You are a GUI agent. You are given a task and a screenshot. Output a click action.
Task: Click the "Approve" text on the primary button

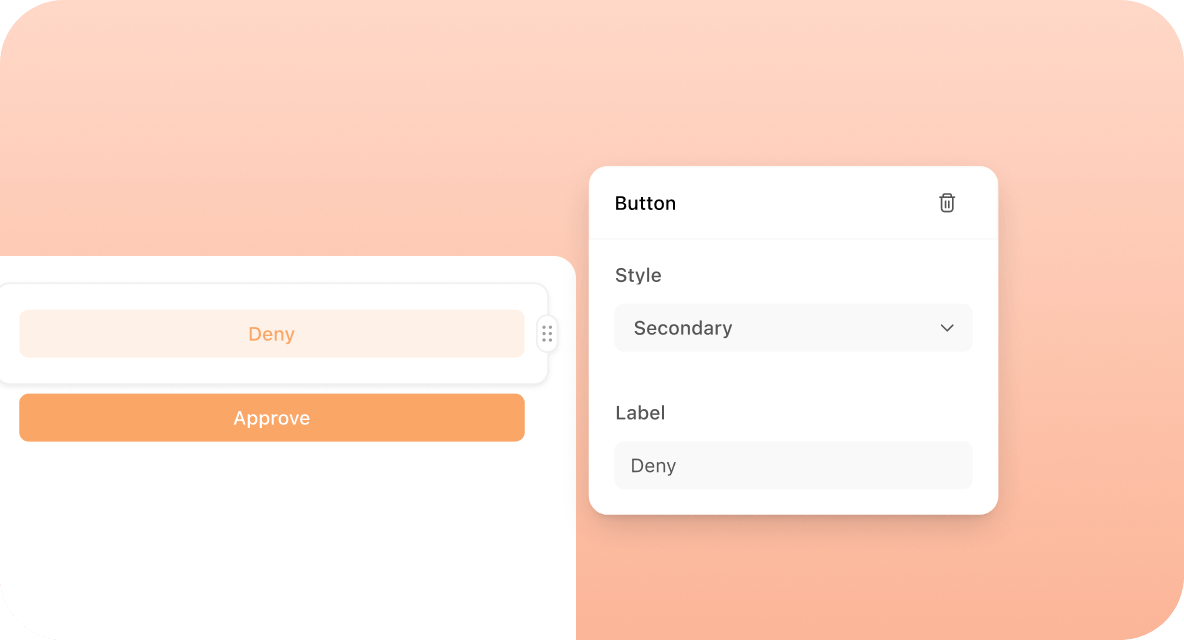pos(272,418)
